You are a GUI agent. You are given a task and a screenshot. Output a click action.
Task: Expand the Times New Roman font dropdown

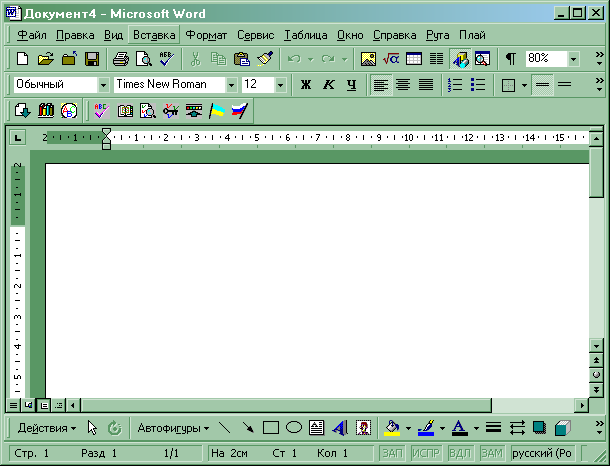pyautogui.click(x=231, y=84)
